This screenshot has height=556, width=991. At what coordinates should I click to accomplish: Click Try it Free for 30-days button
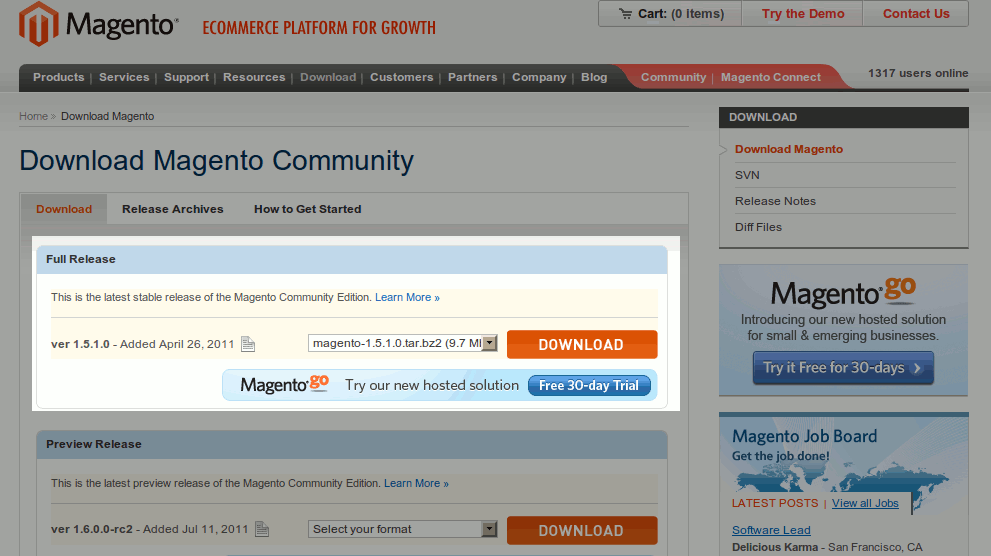coord(843,368)
